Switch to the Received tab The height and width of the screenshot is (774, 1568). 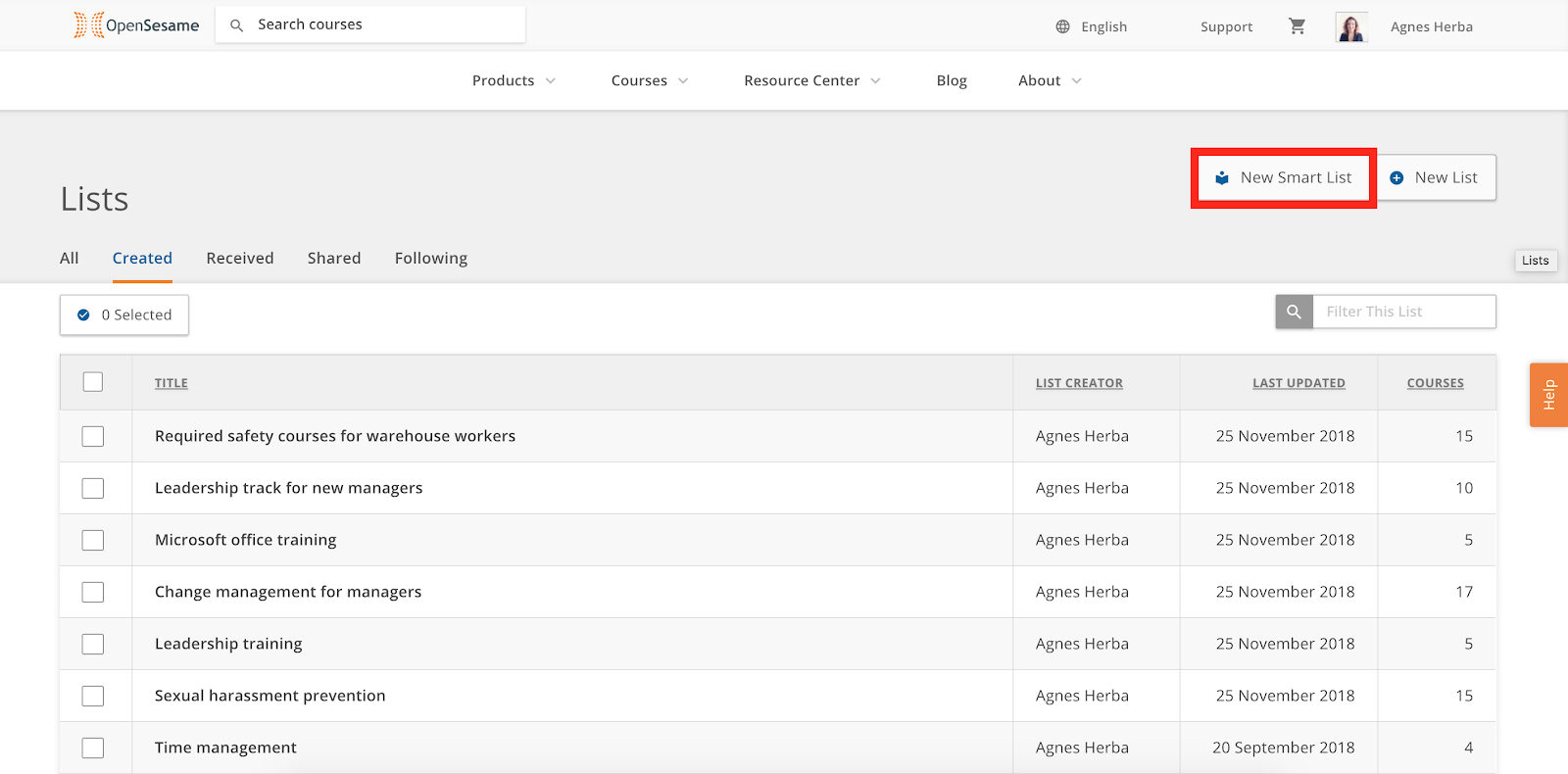pos(240,258)
